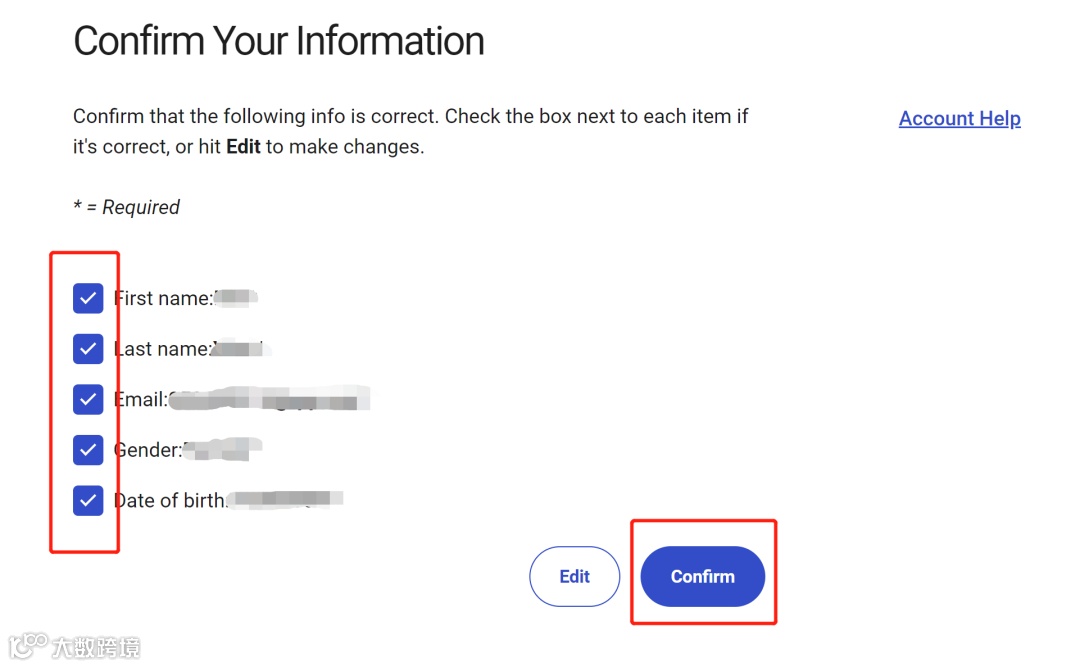Click the Gender label text

tap(148, 450)
